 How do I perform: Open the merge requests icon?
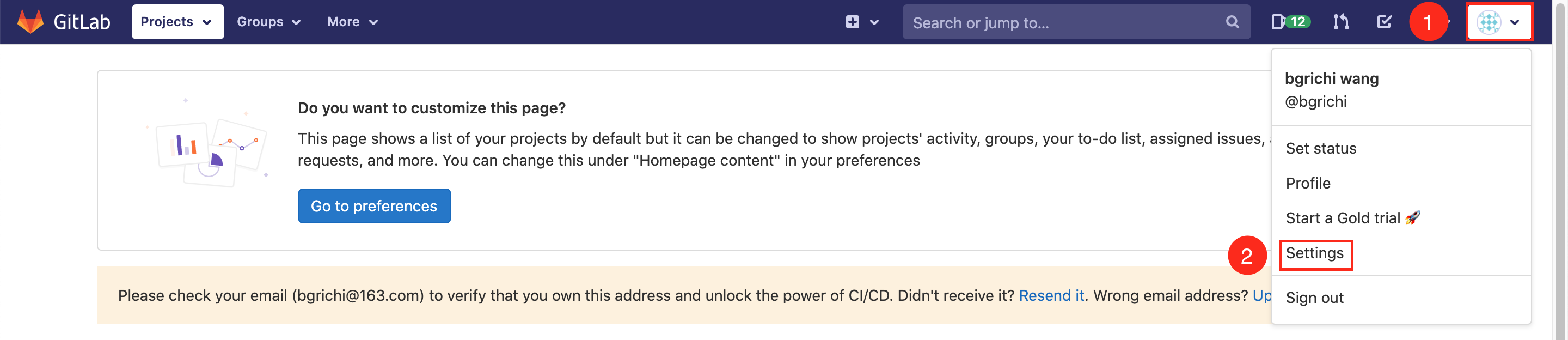coord(1340,22)
